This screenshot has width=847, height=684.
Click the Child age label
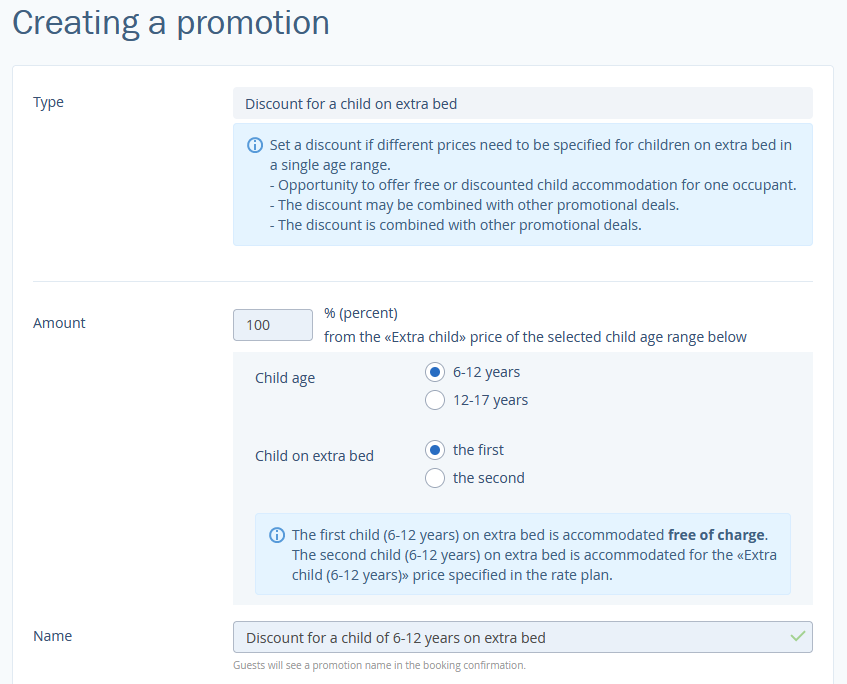click(x=285, y=378)
